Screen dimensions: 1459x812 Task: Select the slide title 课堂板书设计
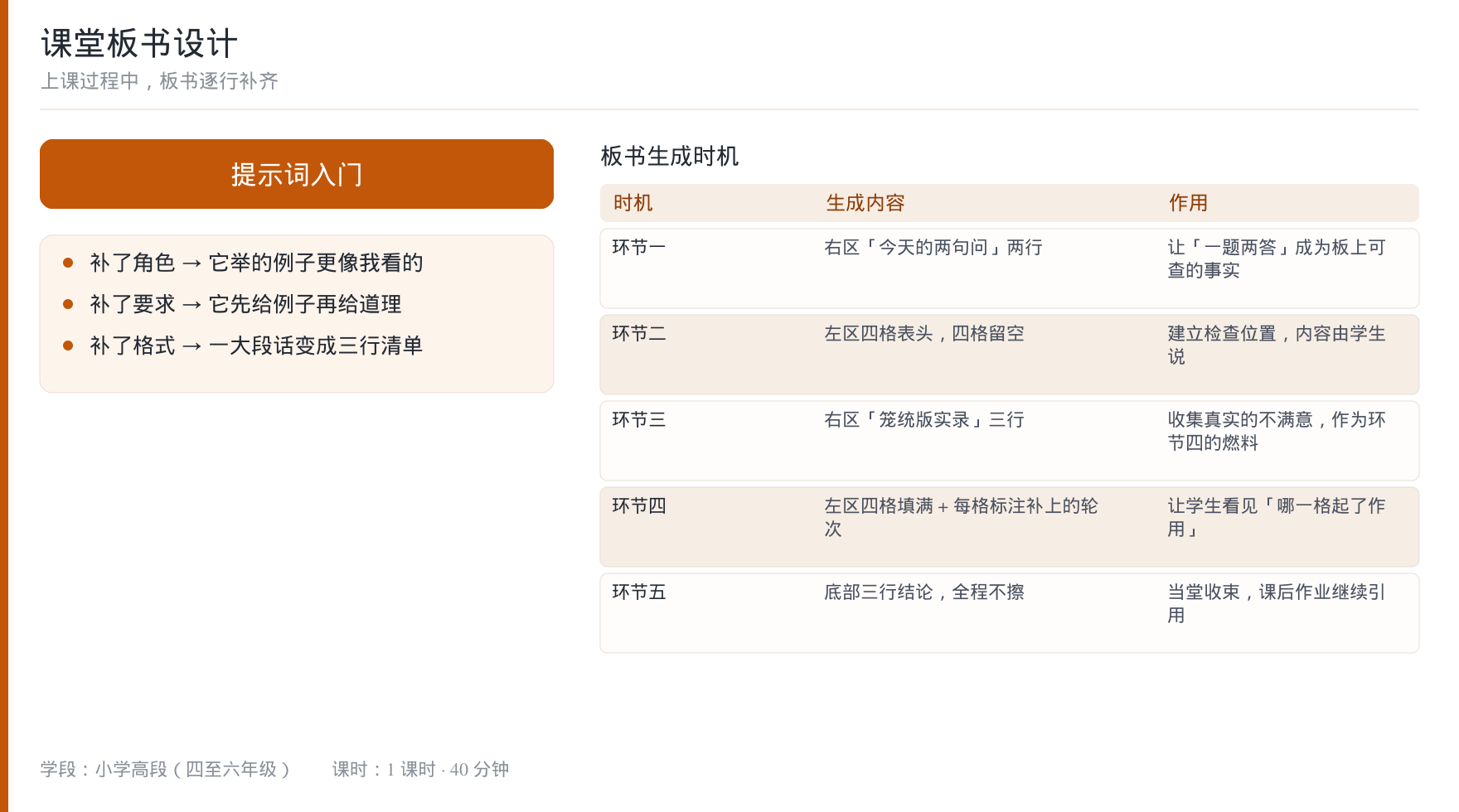click(x=139, y=43)
